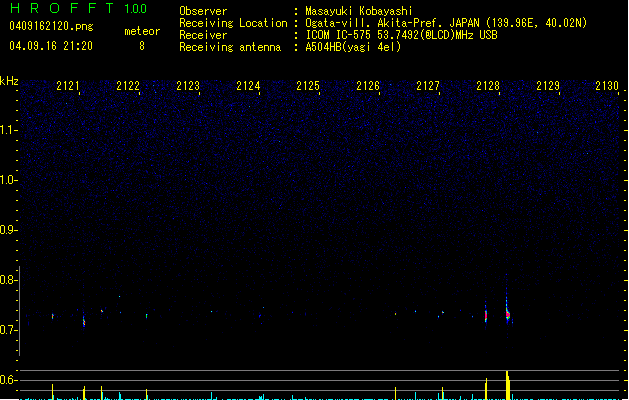Click the ICOM IC-575 receiver frequency text
This screenshot has width=629, height=400.
click(402, 35)
